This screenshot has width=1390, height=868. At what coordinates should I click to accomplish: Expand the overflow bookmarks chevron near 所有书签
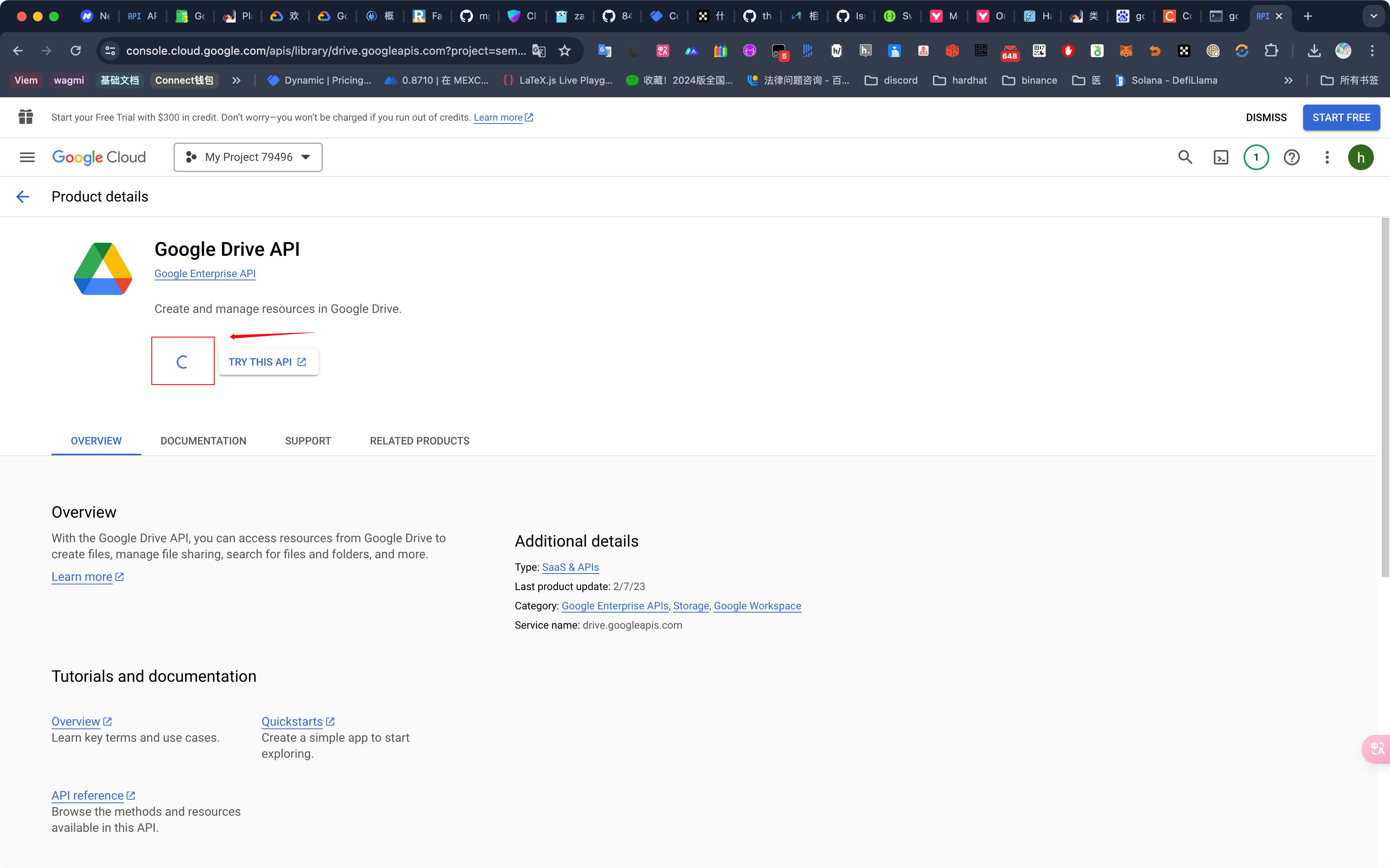(x=1288, y=80)
